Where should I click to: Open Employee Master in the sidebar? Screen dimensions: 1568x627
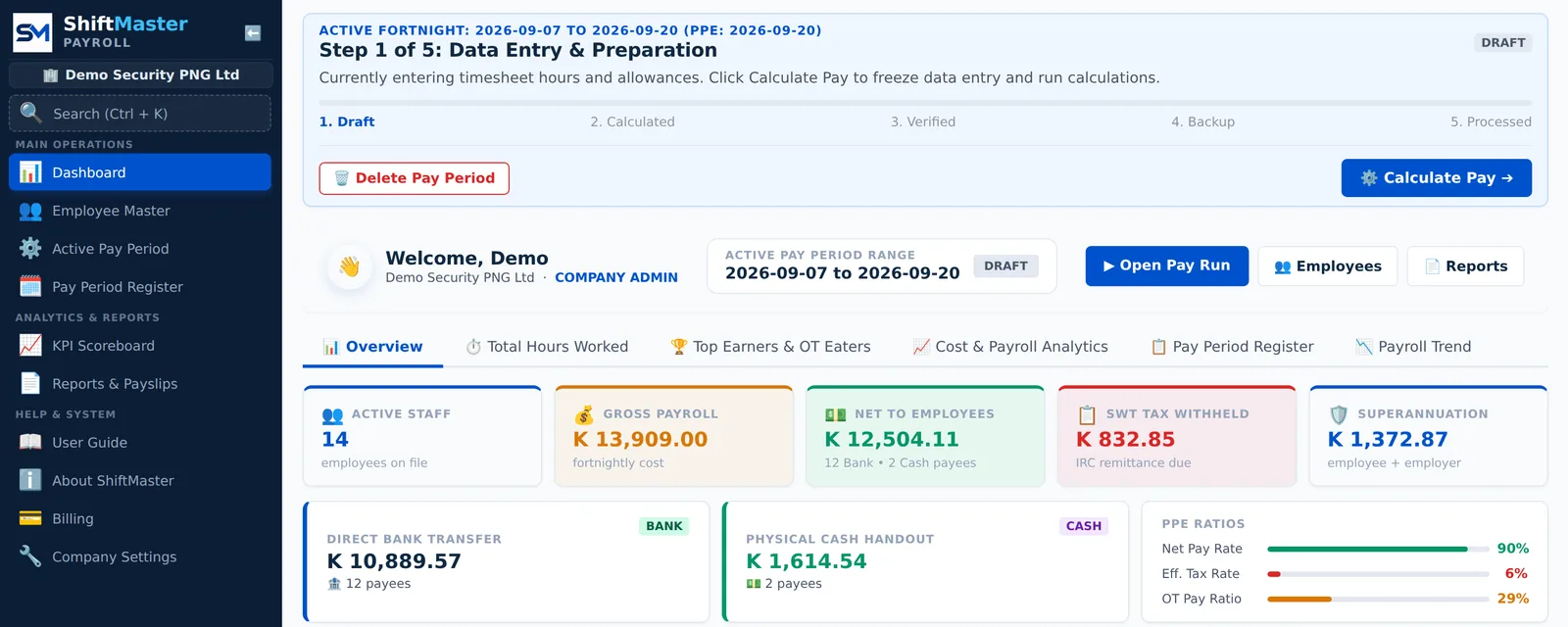[x=140, y=211]
